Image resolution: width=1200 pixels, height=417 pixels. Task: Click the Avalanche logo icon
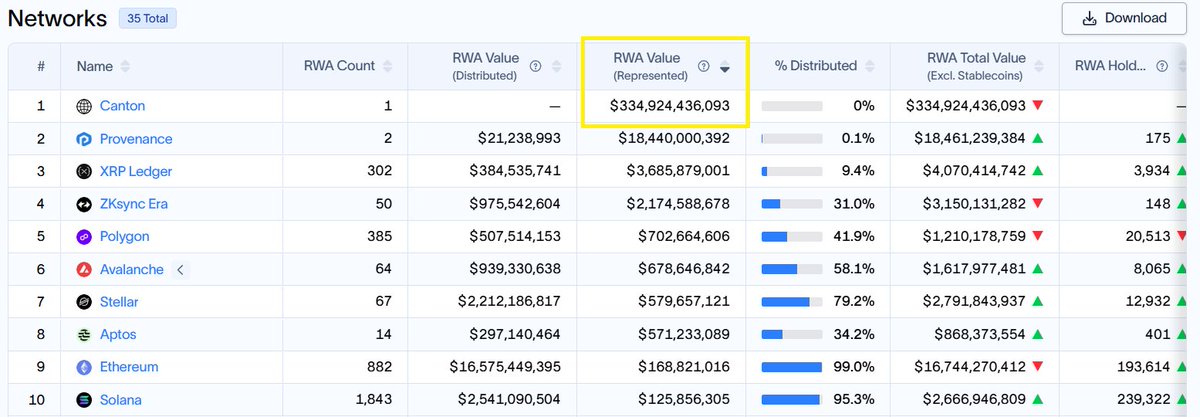tap(84, 269)
